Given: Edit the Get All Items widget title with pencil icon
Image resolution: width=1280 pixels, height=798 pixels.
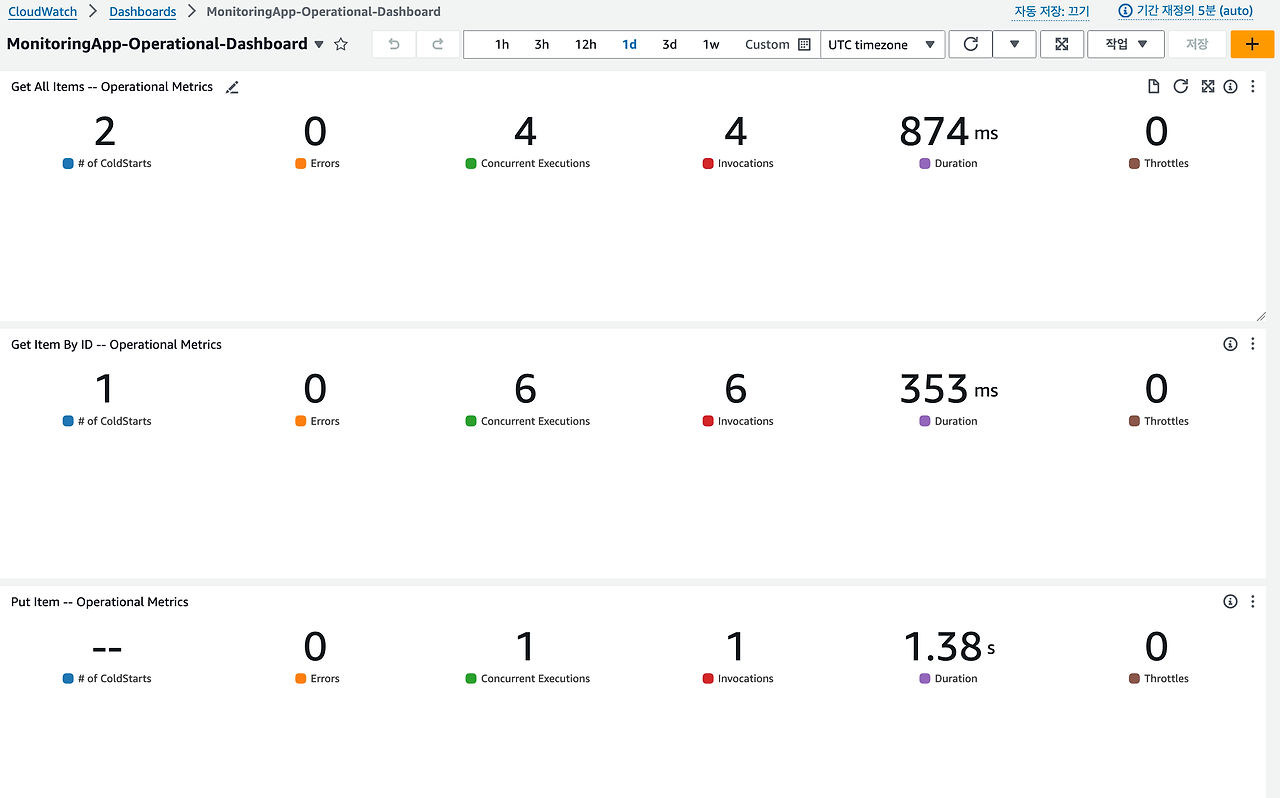Looking at the screenshot, I should [231, 87].
